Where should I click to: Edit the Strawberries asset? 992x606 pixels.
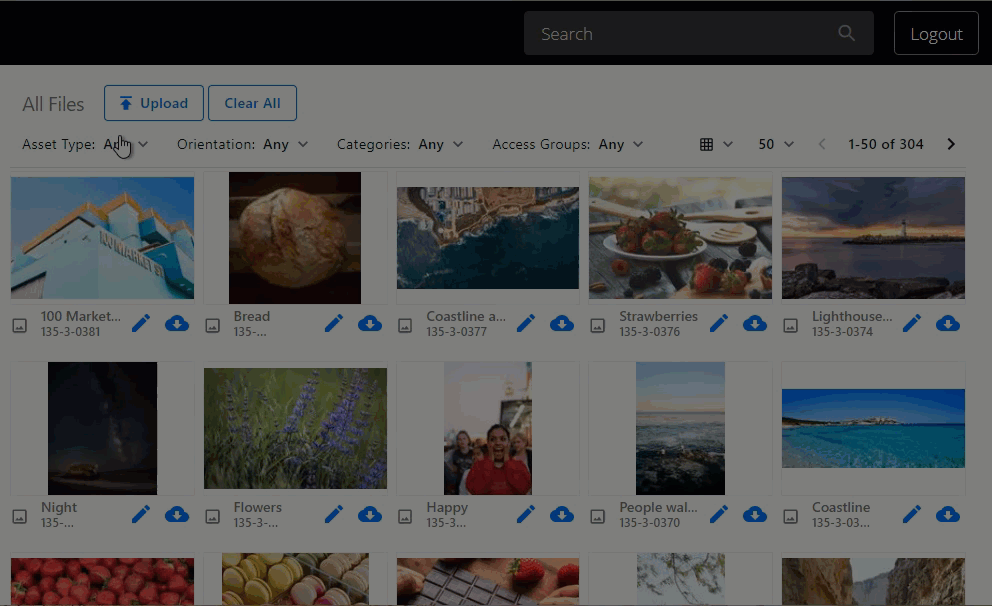[x=719, y=324]
